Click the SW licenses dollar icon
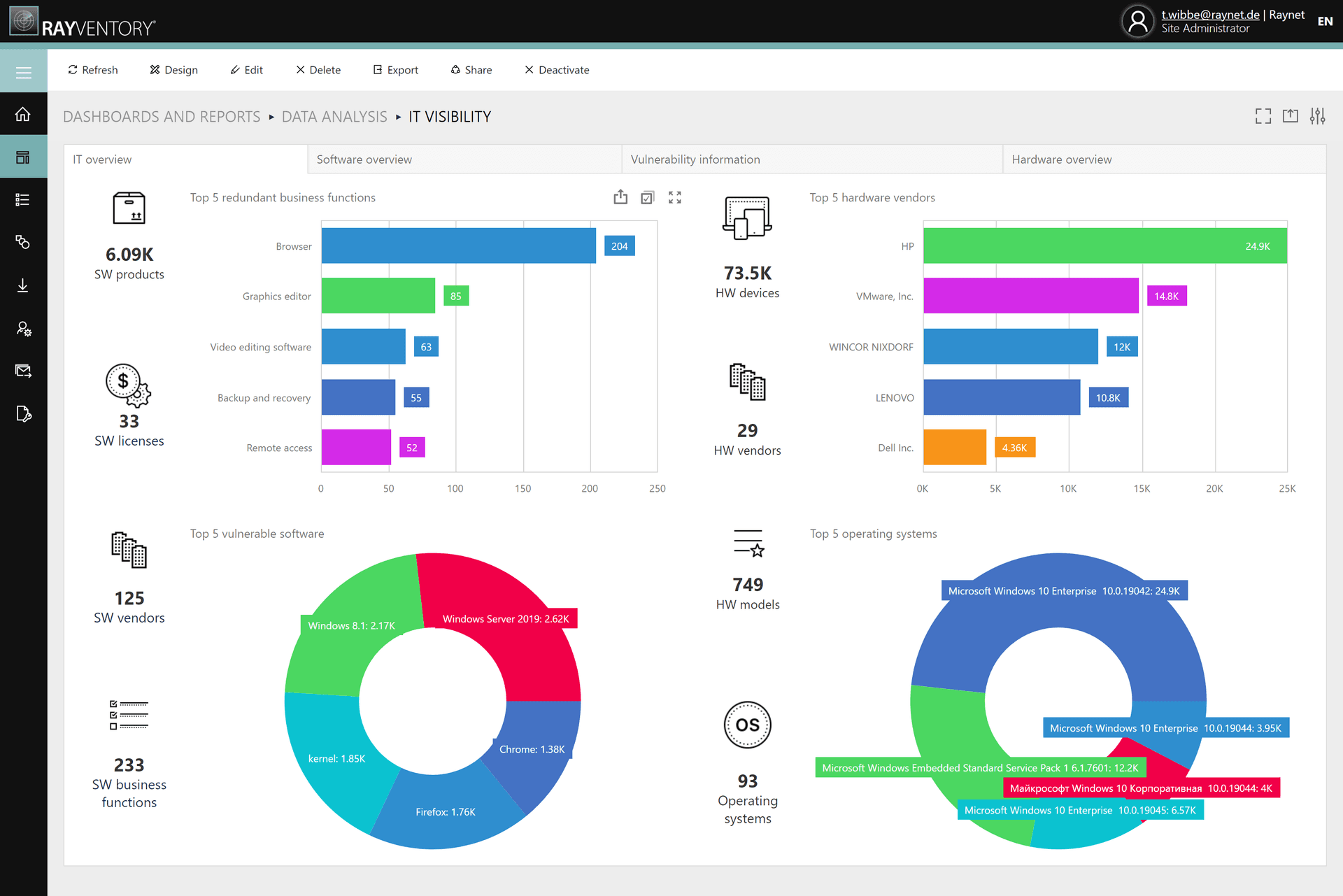 [x=129, y=385]
